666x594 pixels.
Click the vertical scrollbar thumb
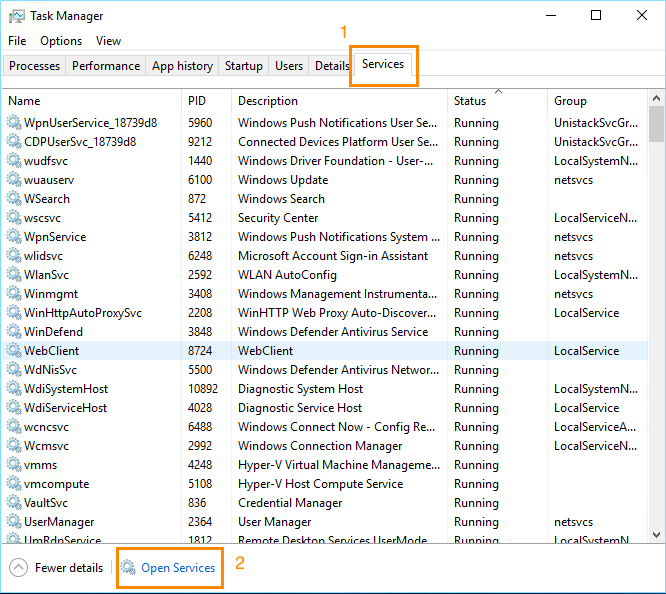pos(656,124)
